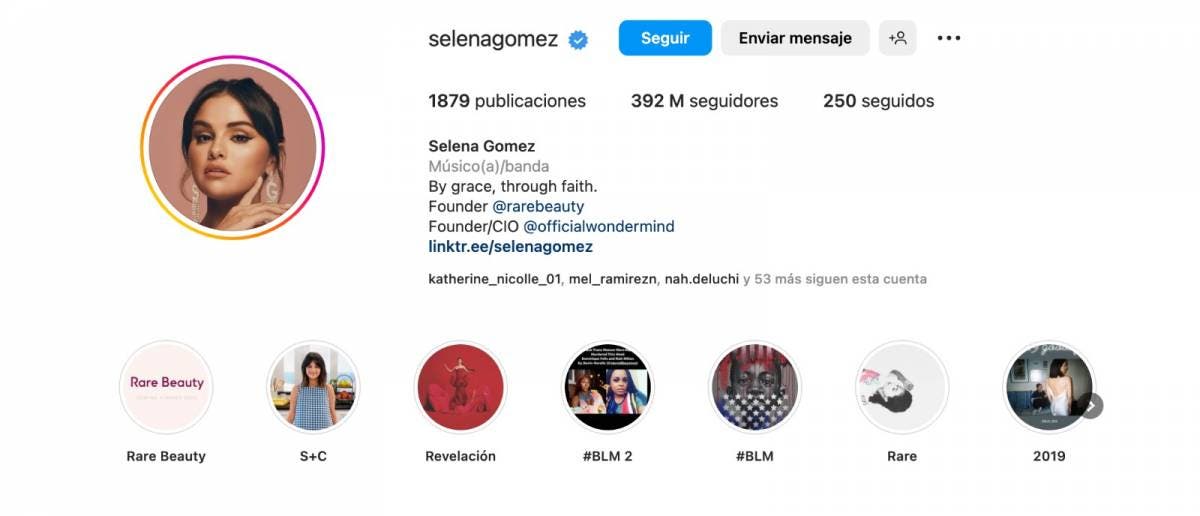Click the Enviar mensaje button
This screenshot has height=516, width=1200.
point(795,38)
